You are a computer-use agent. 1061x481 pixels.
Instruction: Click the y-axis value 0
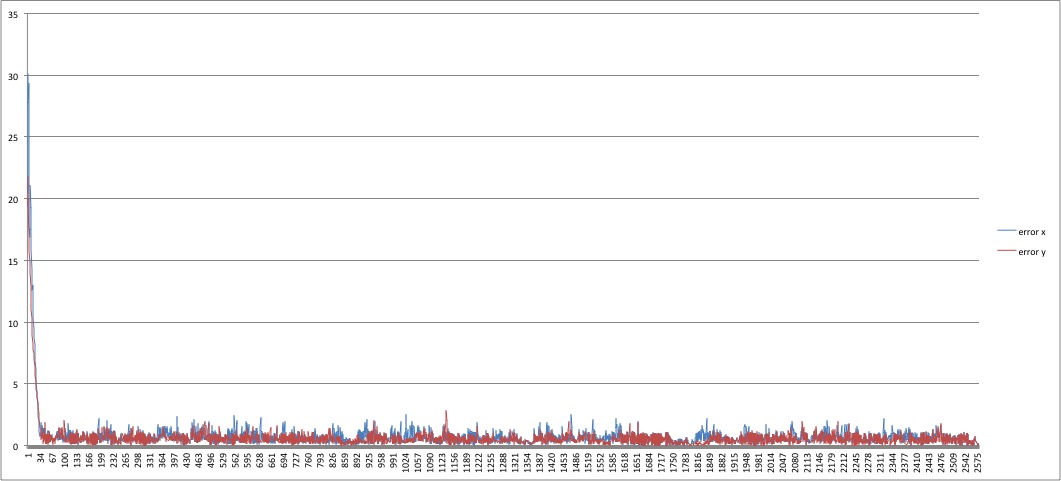coord(16,446)
